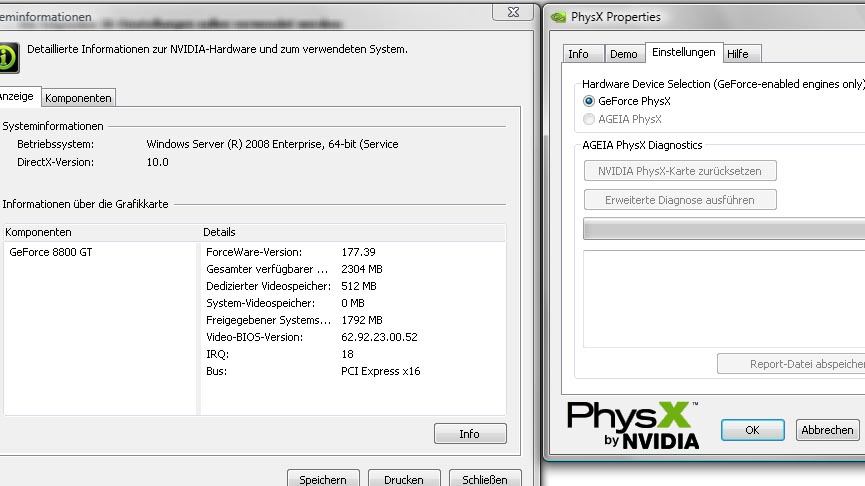Click the Betriebssystem label
865x486 pixels.
[55, 144]
